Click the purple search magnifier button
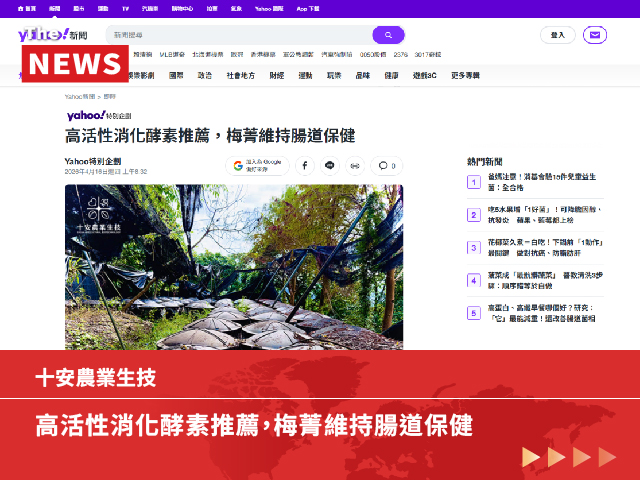 tap(388, 35)
